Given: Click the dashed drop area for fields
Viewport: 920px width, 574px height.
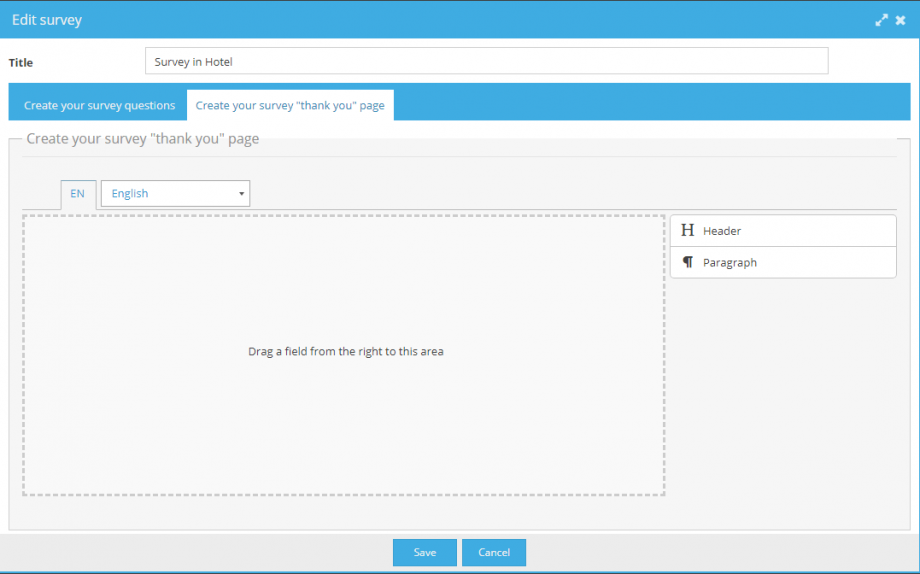Looking at the screenshot, I should [344, 355].
